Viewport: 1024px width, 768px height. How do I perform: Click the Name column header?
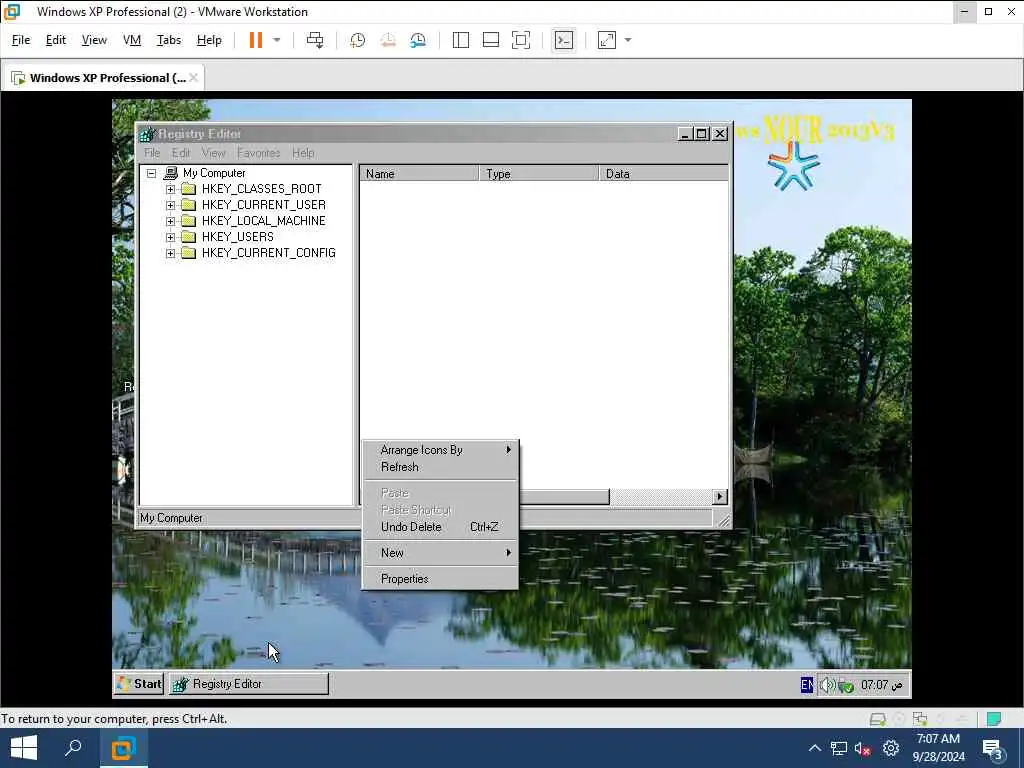(x=419, y=174)
